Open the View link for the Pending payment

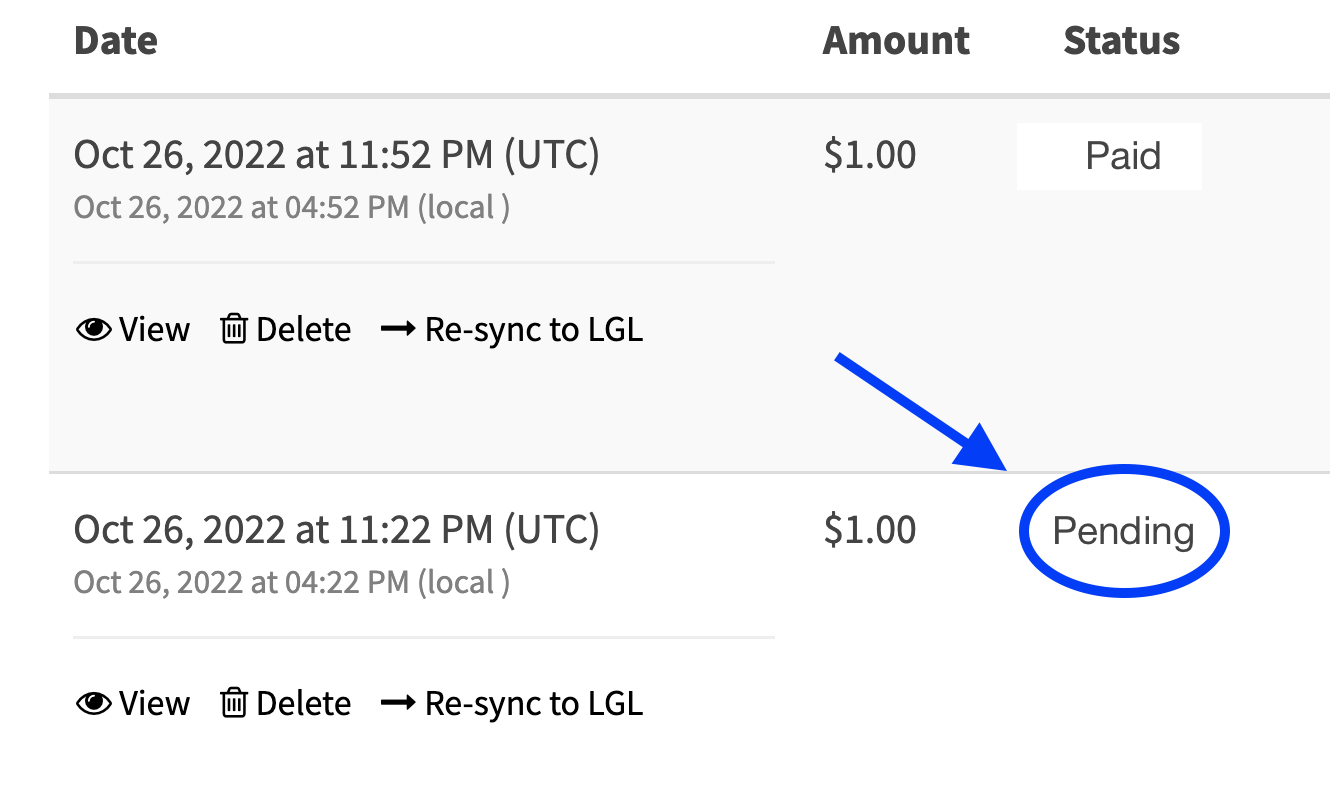click(154, 704)
